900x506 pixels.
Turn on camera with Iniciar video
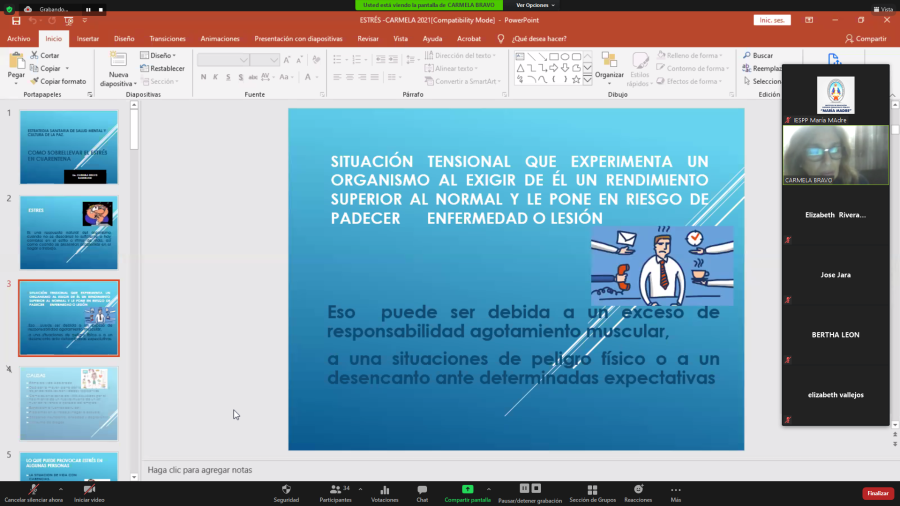(89, 490)
